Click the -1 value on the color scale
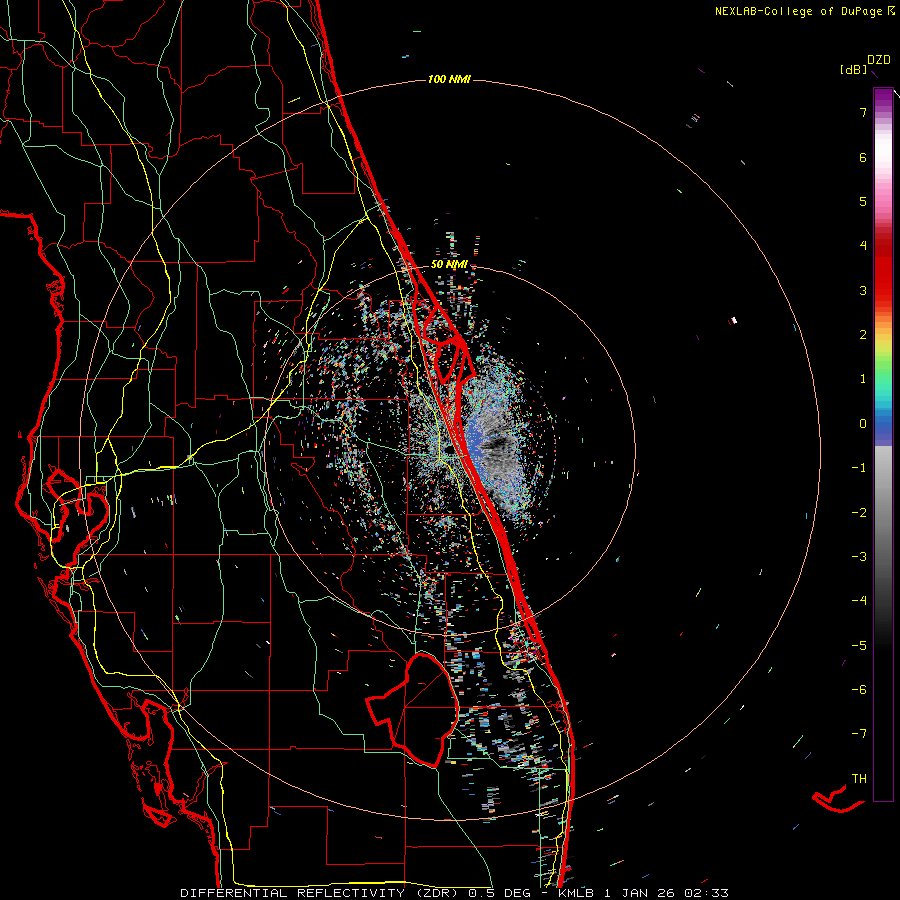The height and width of the screenshot is (900, 900). (x=859, y=468)
